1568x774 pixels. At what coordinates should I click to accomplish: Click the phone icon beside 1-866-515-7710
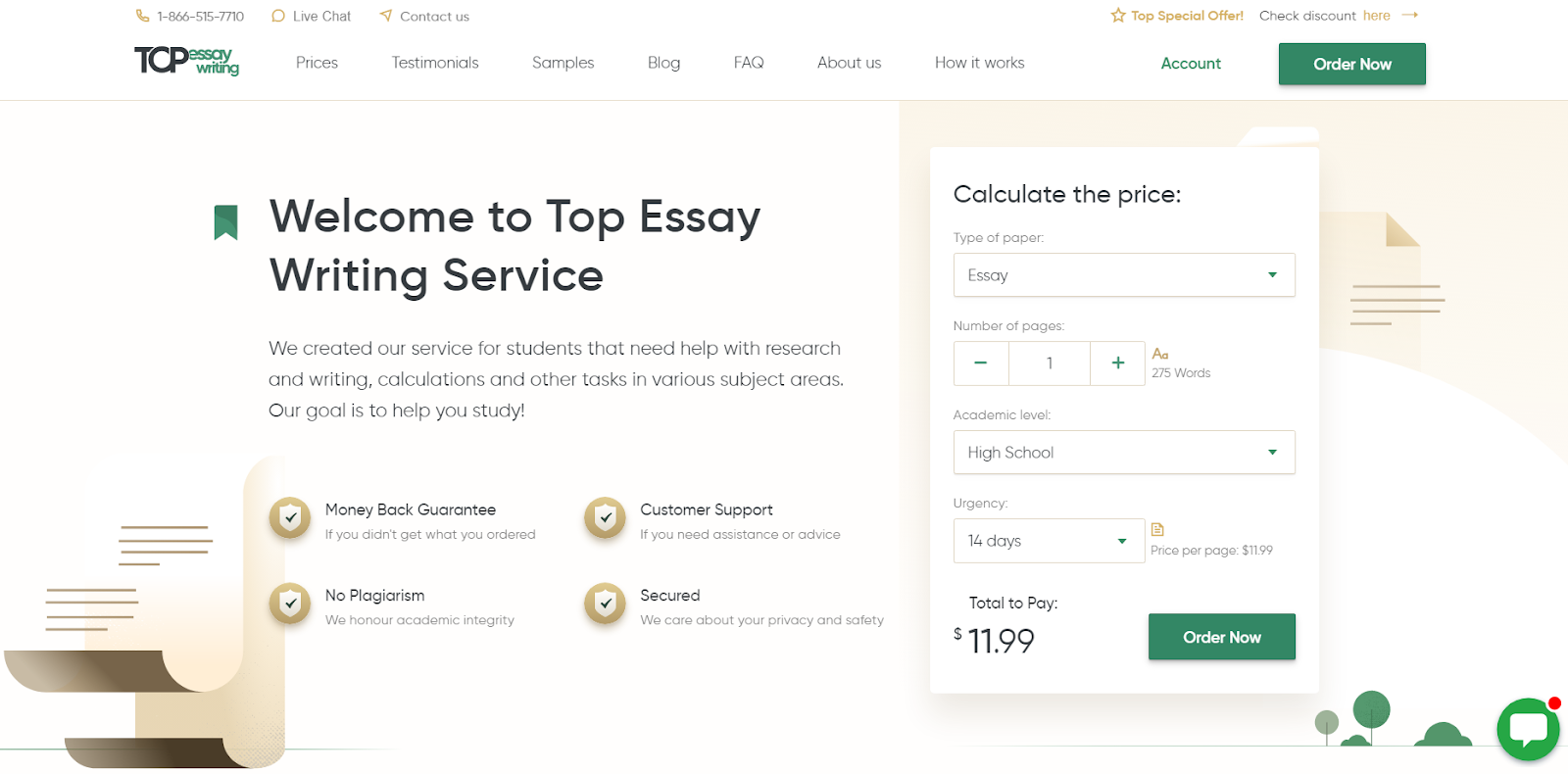[x=143, y=16]
